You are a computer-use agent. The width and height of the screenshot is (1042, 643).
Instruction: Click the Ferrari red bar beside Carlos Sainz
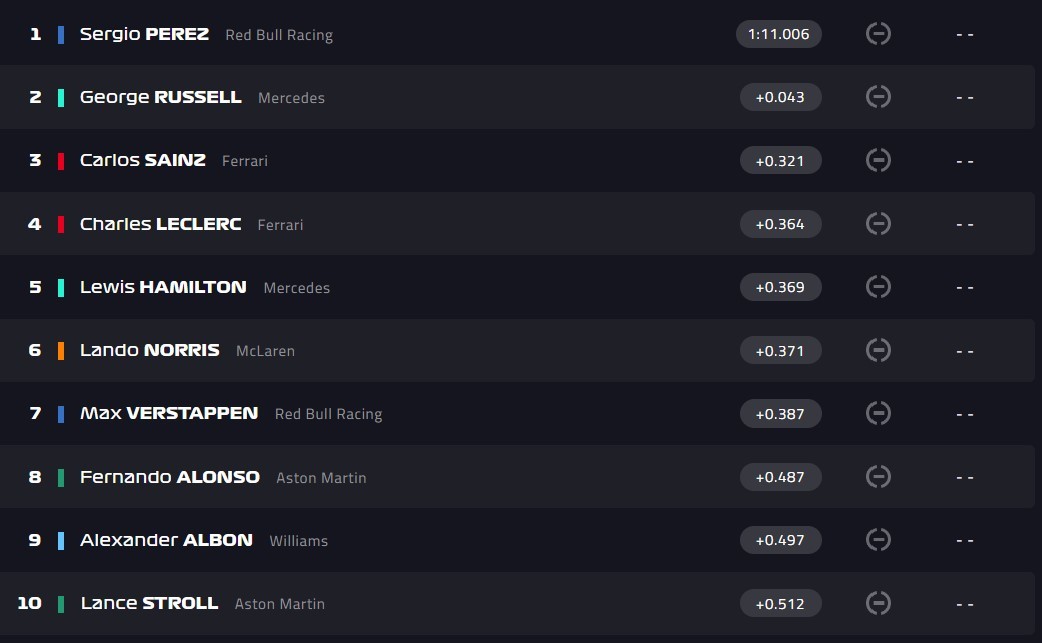(61, 161)
